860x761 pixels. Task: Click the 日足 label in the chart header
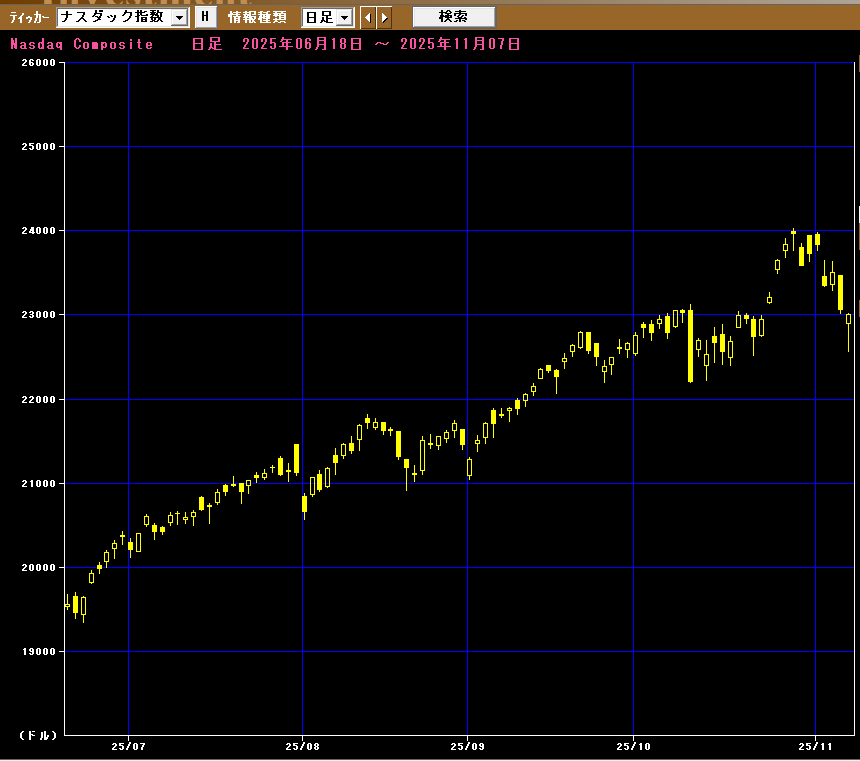click(207, 44)
